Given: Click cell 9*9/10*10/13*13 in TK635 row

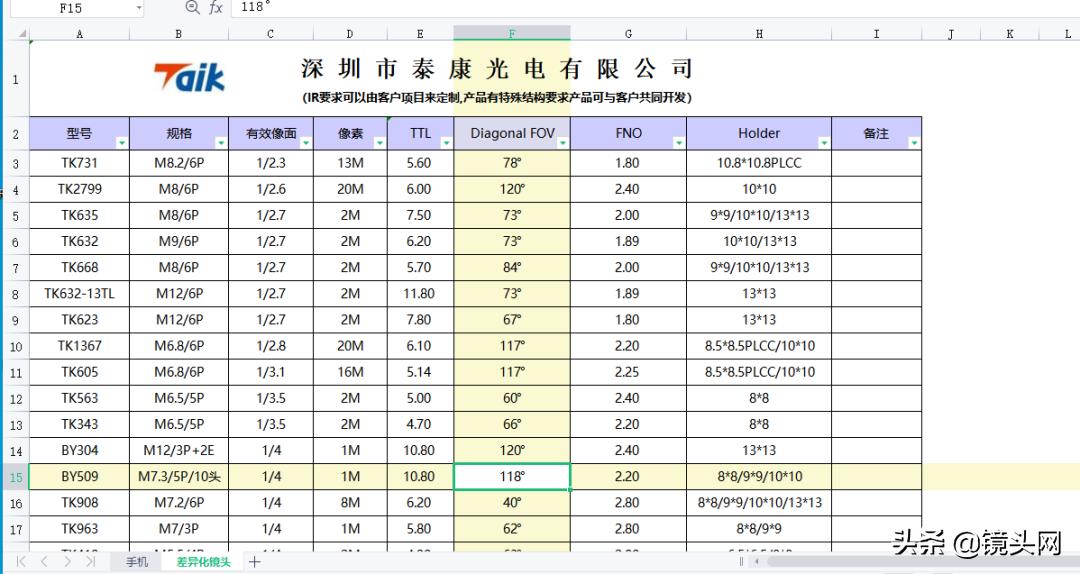Looking at the screenshot, I should (759, 216).
